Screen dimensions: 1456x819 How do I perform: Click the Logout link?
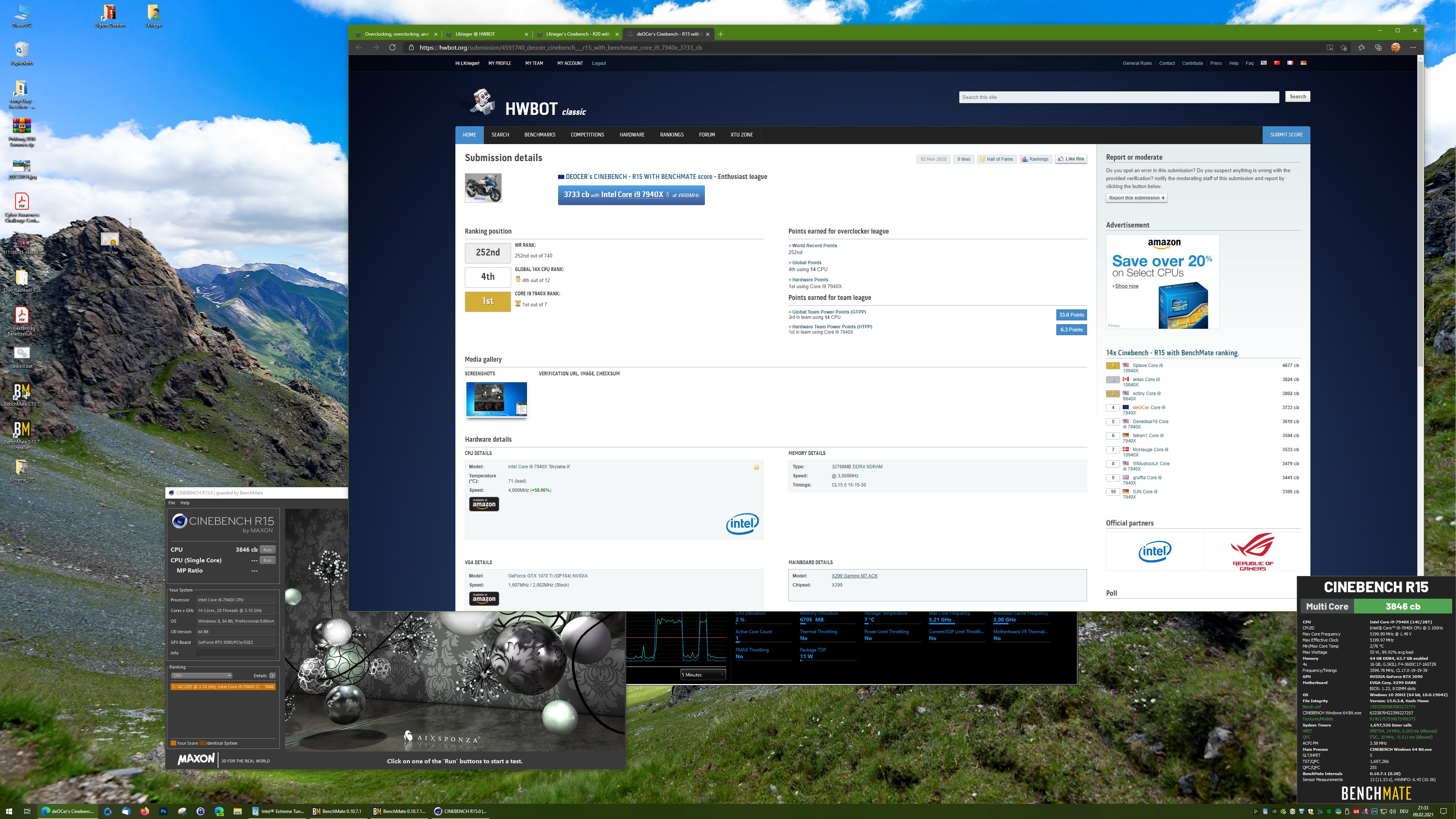(599, 63)
